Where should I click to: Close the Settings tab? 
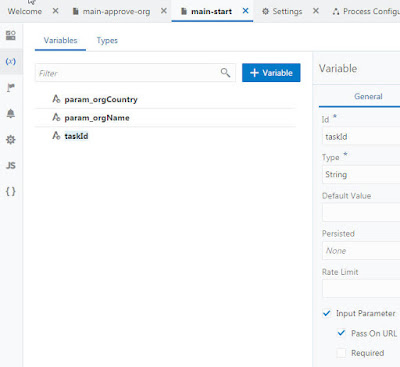pos(316,11)
